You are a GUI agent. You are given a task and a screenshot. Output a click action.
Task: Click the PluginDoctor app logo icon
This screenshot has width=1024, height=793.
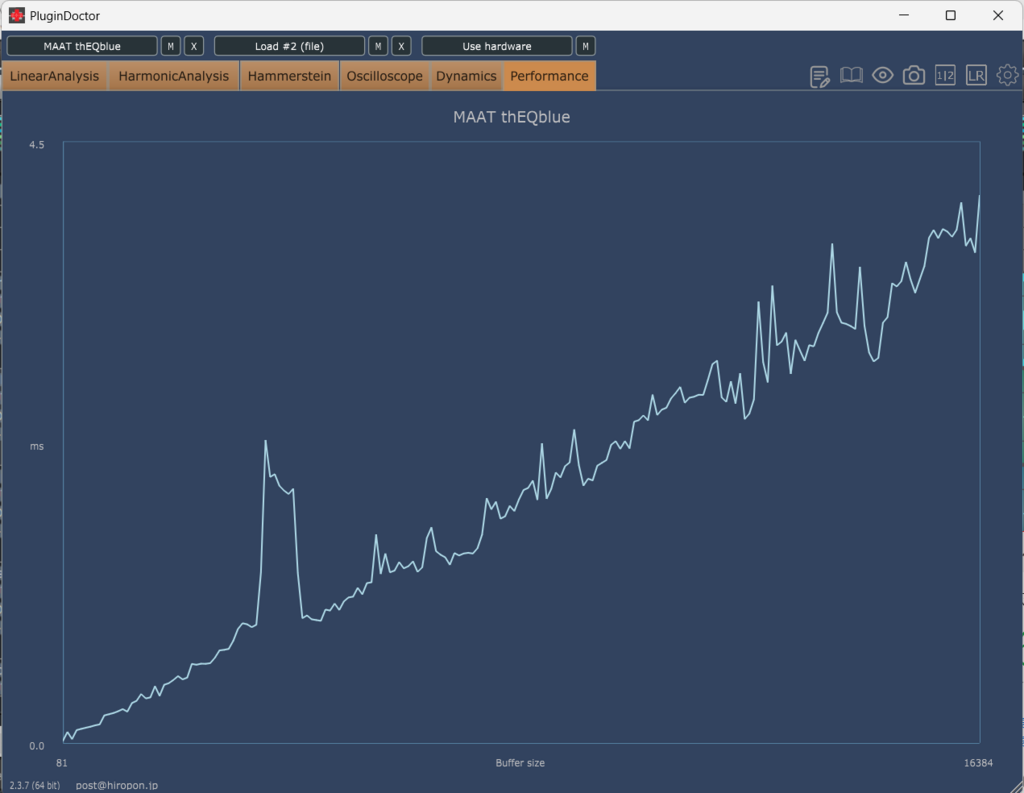pyautogui.click(x=16, y=15)
